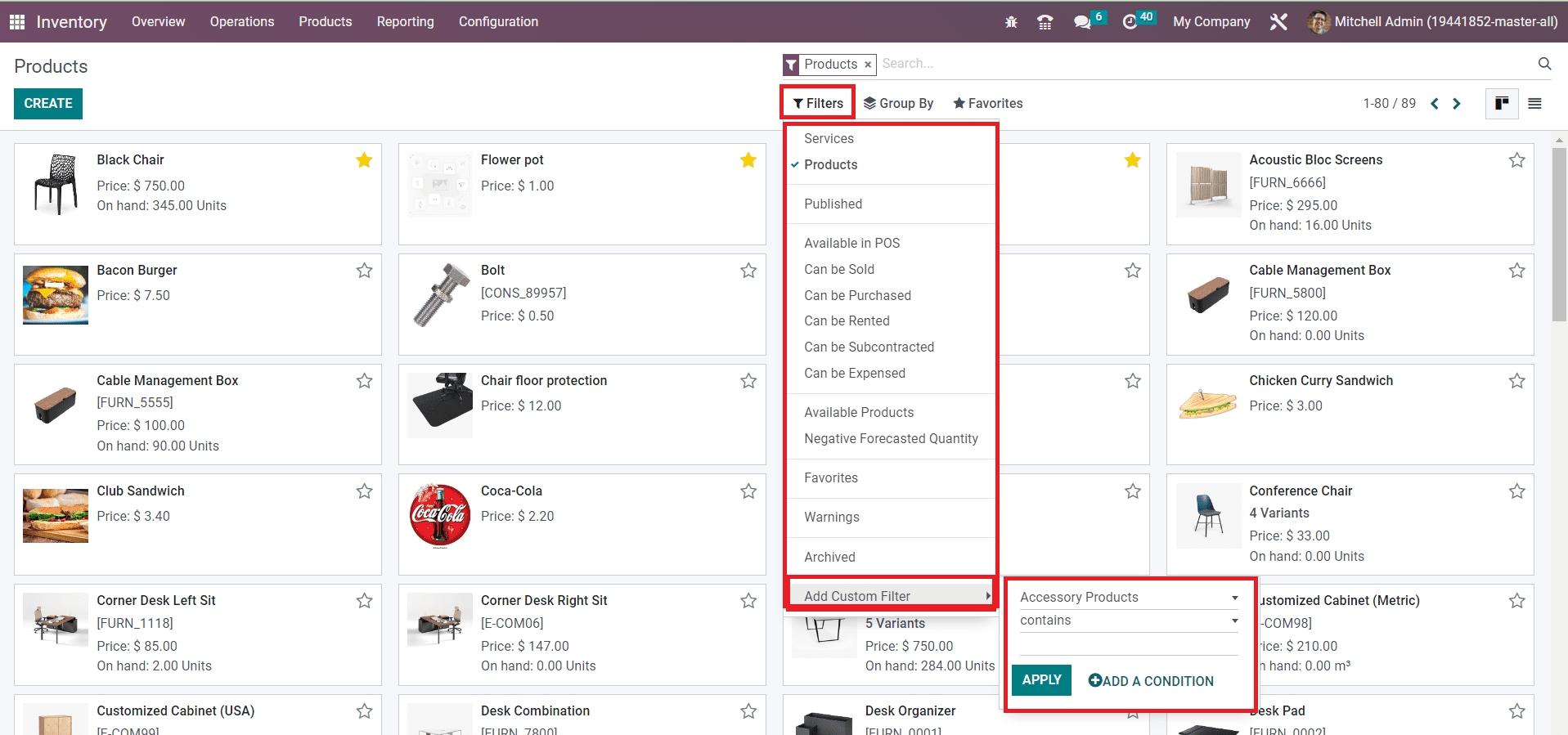Favorite the Coca-Cola star
This screenshot has width=1568, height=735.
(748, 491)
